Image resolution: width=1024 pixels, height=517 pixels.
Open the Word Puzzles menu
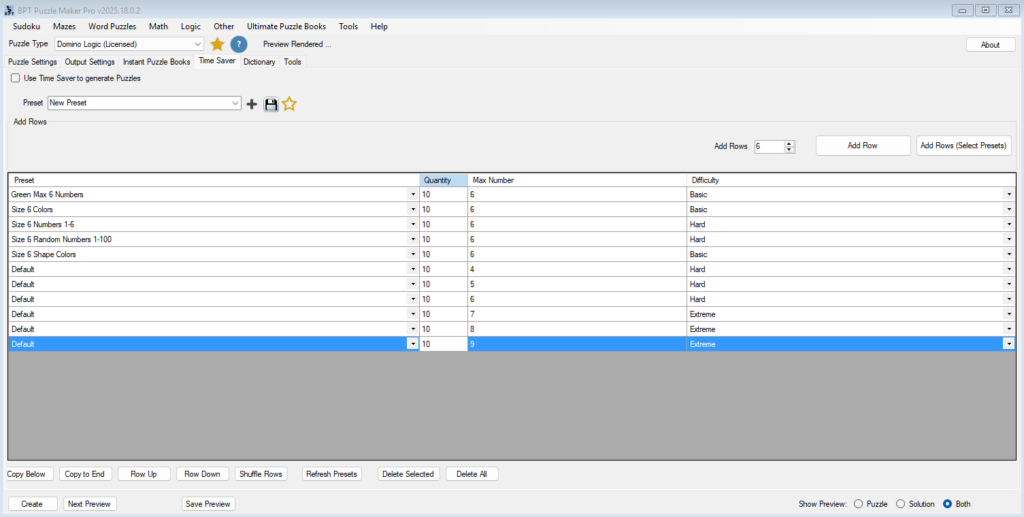[112, 26]
